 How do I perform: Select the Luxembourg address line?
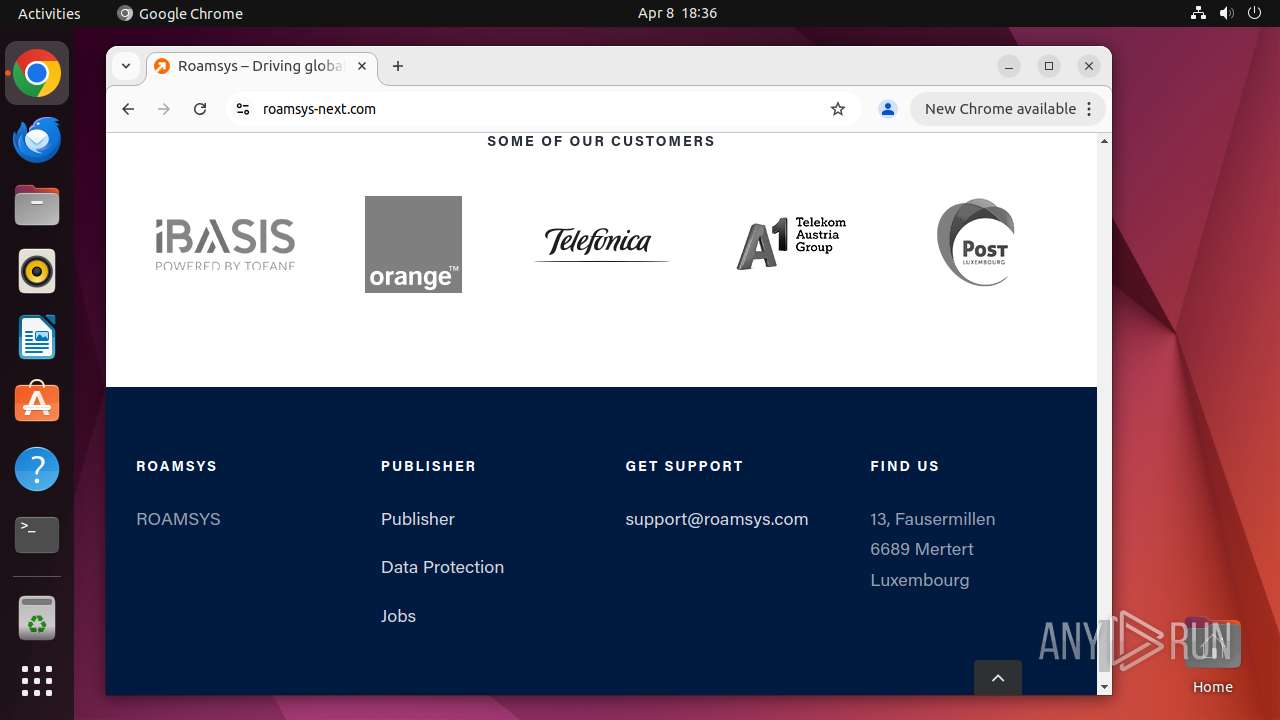point(920,580)
